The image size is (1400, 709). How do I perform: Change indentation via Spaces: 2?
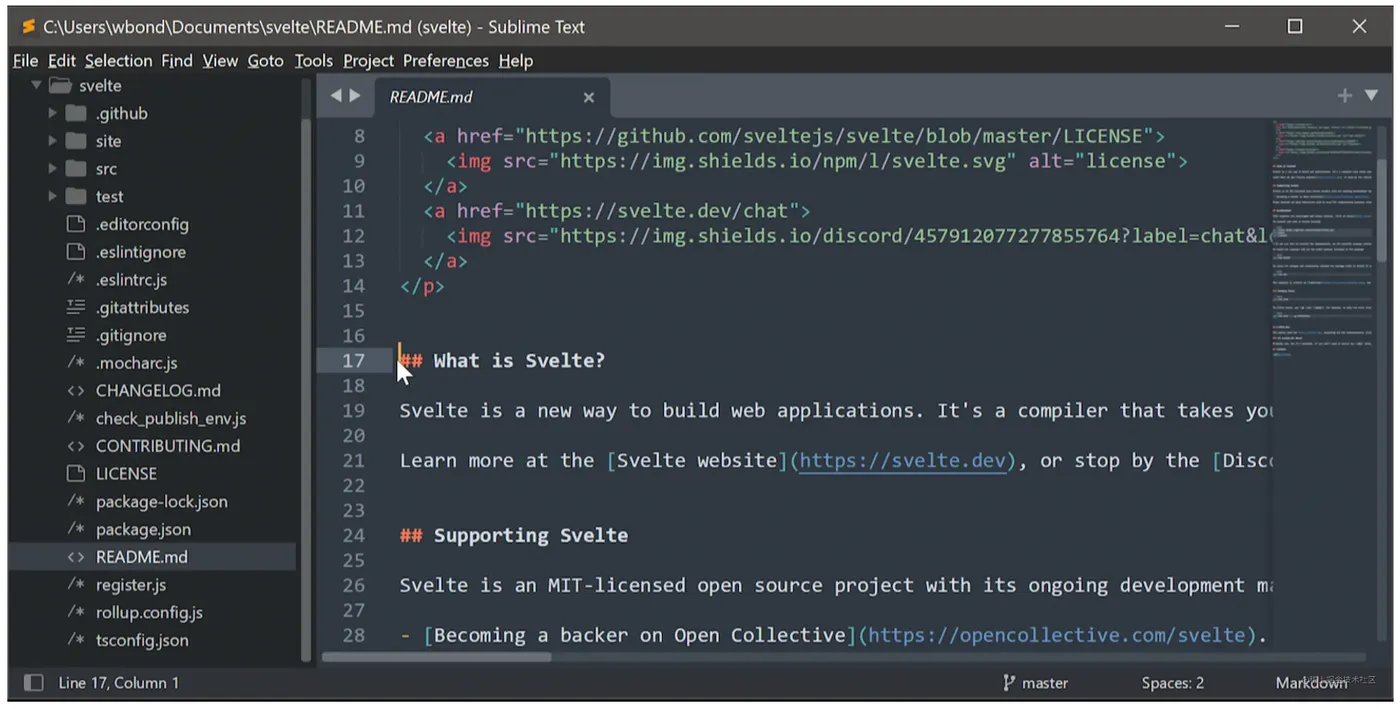[x=1173, y=683]
